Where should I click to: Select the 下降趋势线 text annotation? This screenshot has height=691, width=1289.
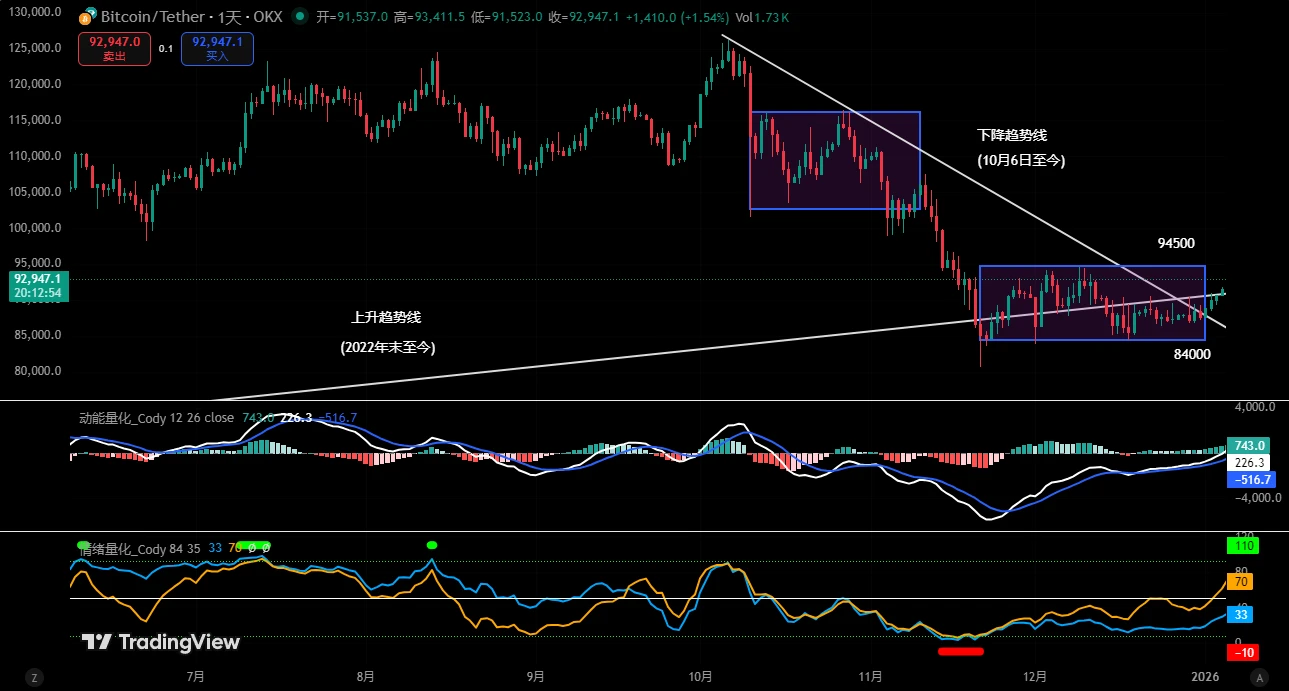(x=1012, y=135)
